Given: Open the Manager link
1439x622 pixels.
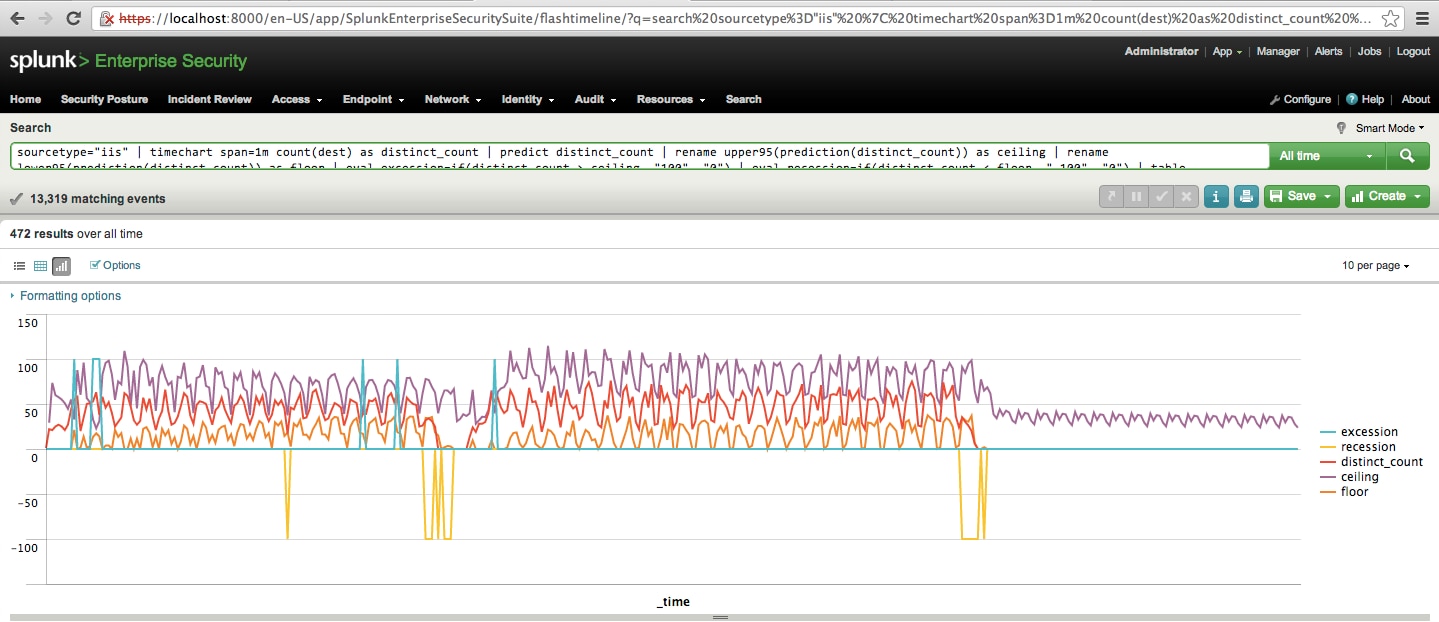Looking at the screenshot, I should point(1278,52).
